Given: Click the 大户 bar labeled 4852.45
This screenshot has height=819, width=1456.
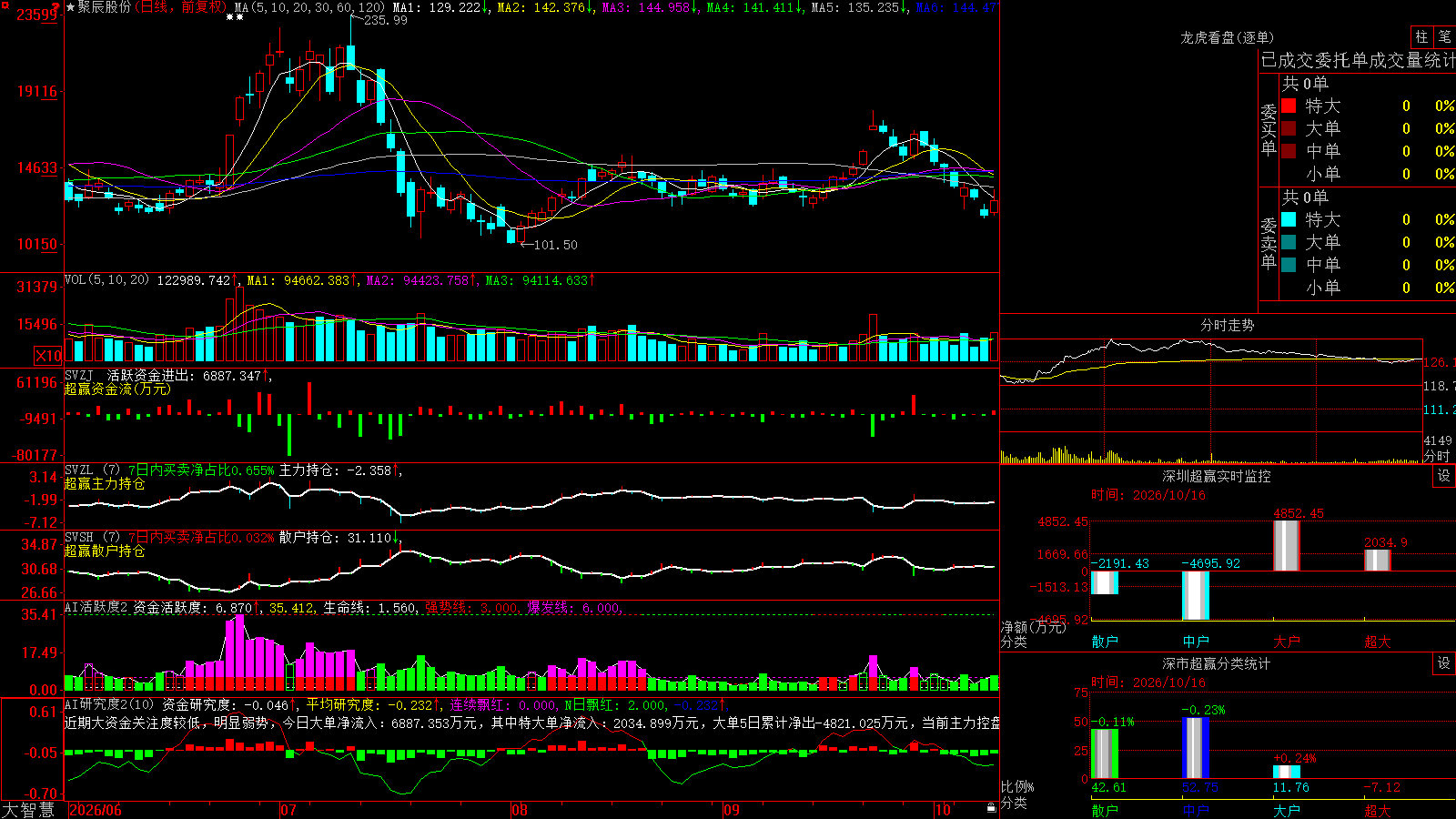Looking at the screenshot, I should [x=1287, y=545].
